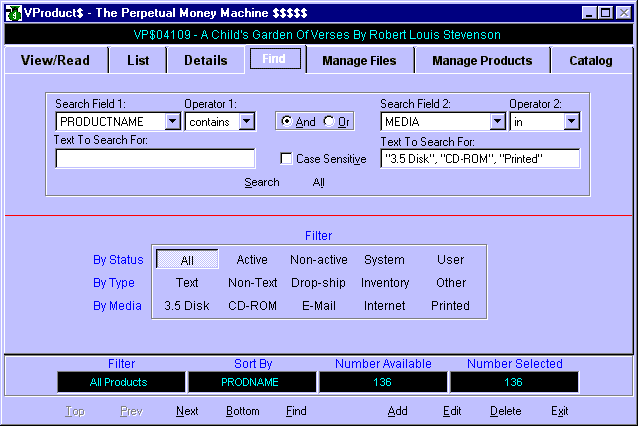Screen dimensions: 638x426
Task: Open the Manage Products tab
Action: click(x=482, y=61)
